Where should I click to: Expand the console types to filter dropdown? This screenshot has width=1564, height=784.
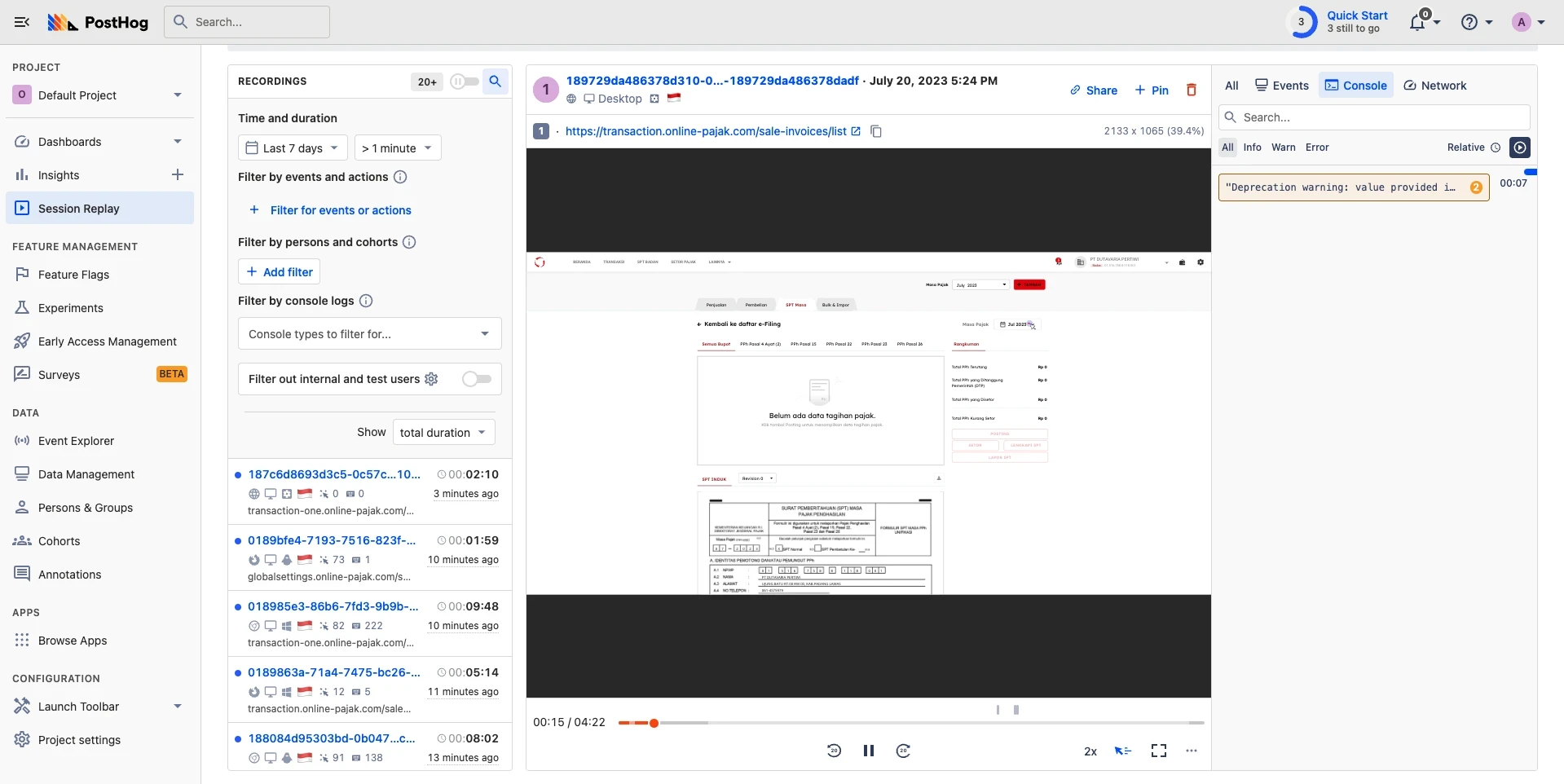tap(370, 334)
